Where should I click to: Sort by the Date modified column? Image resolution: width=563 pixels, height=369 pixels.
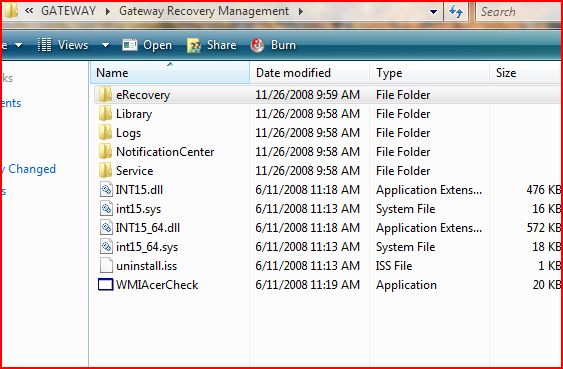310,73
